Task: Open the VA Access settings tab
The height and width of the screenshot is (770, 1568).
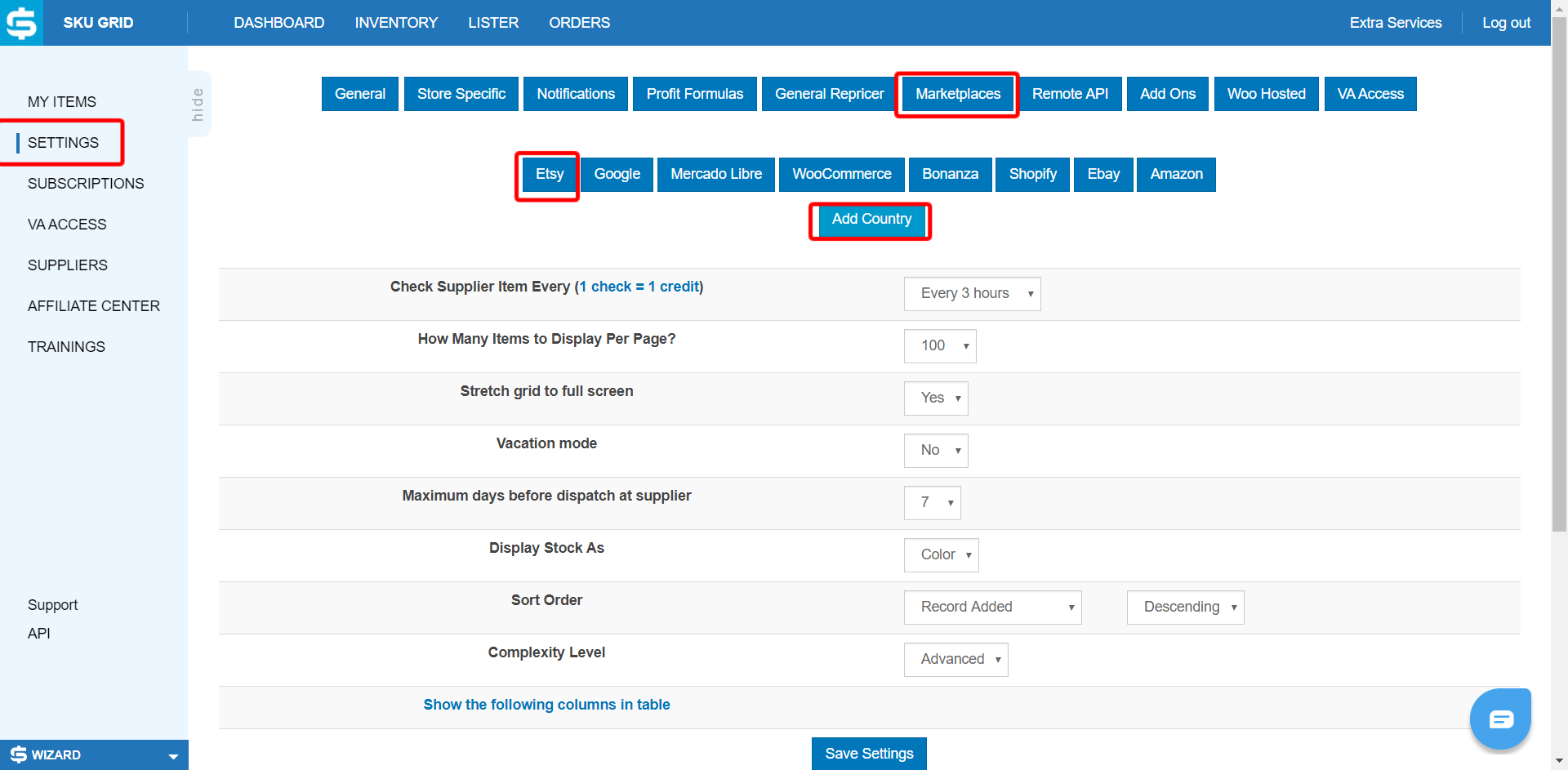Action: [1370, 94]
